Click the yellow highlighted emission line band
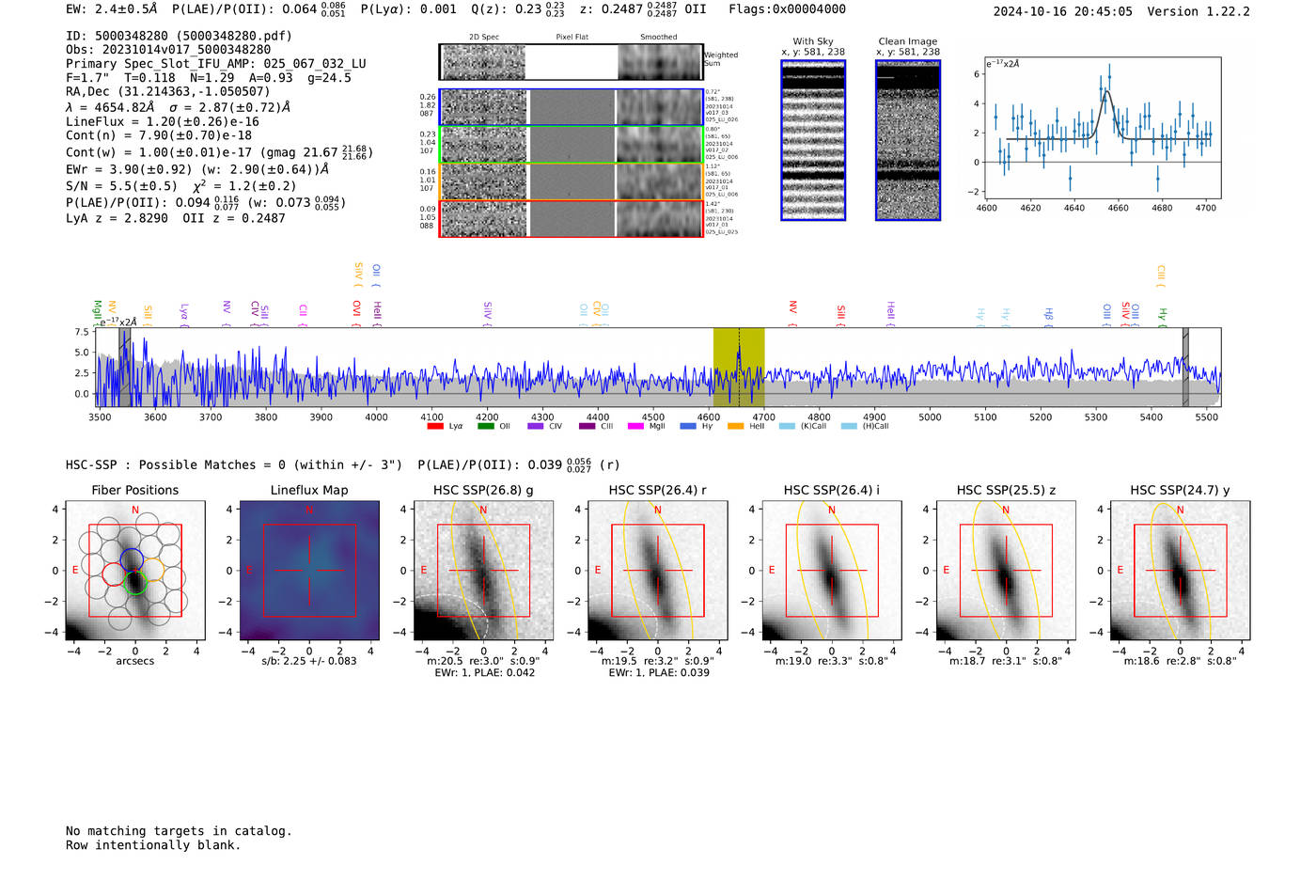Screen dimensions: 1316x896 click(739, 368)
